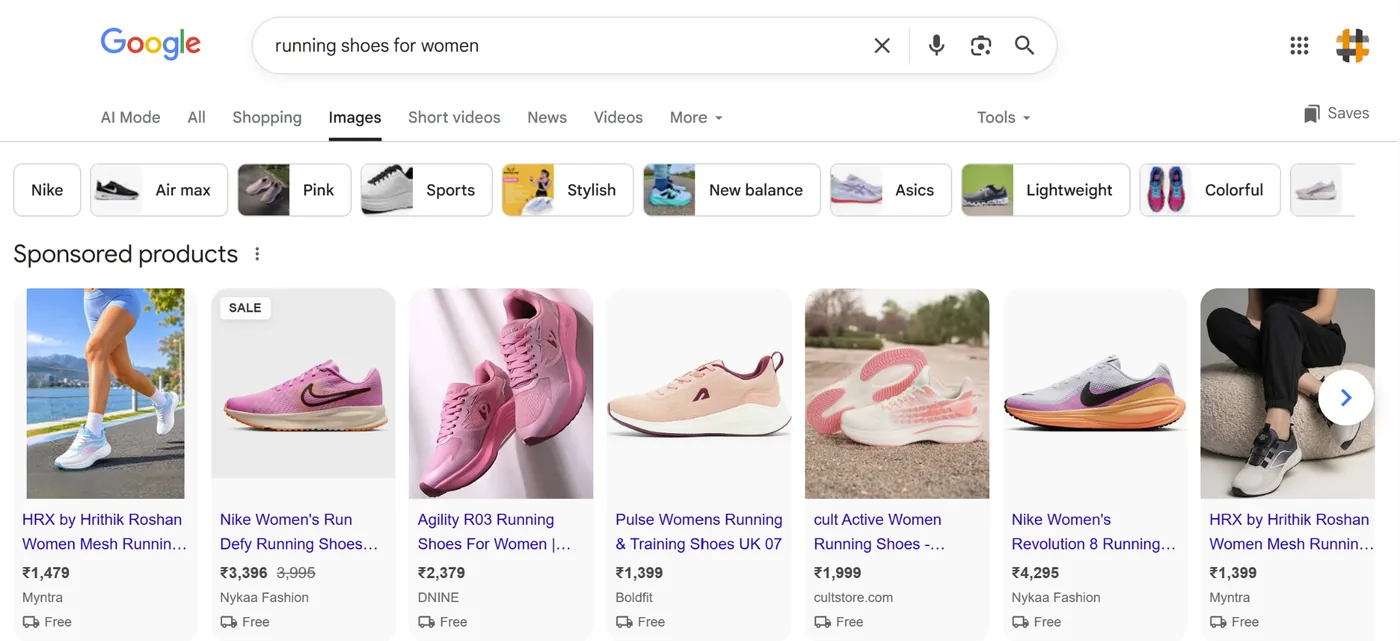The image size is (1400, 641).
Task: Click Free delivery truck icon under DNINE
Action: click(427, 622)
